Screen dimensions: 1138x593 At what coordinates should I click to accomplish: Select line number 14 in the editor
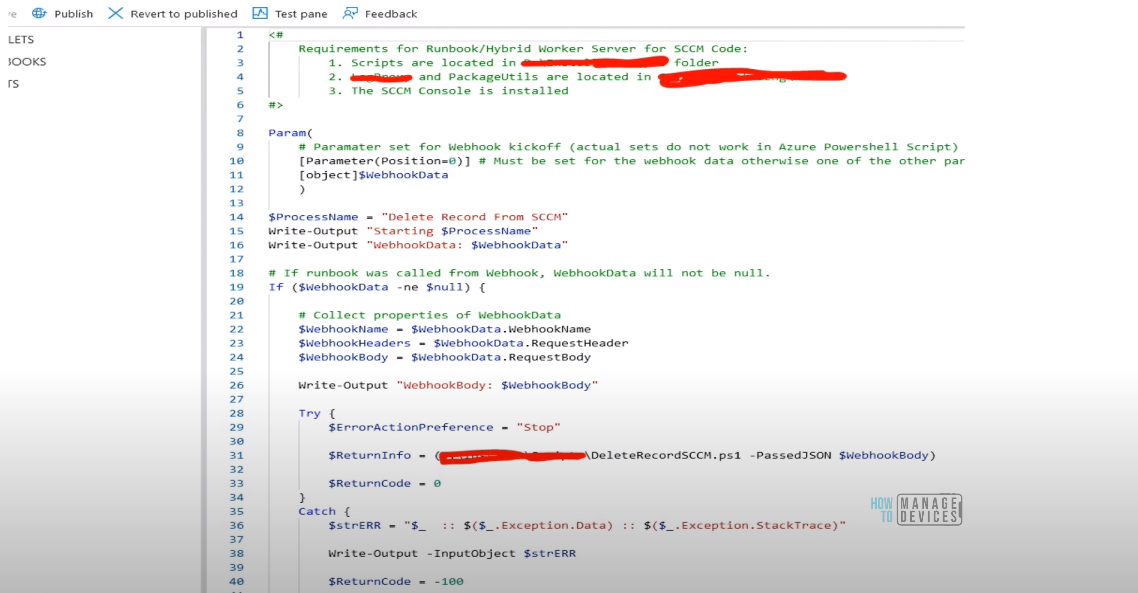pyautogui.click(x=236, y=216)
